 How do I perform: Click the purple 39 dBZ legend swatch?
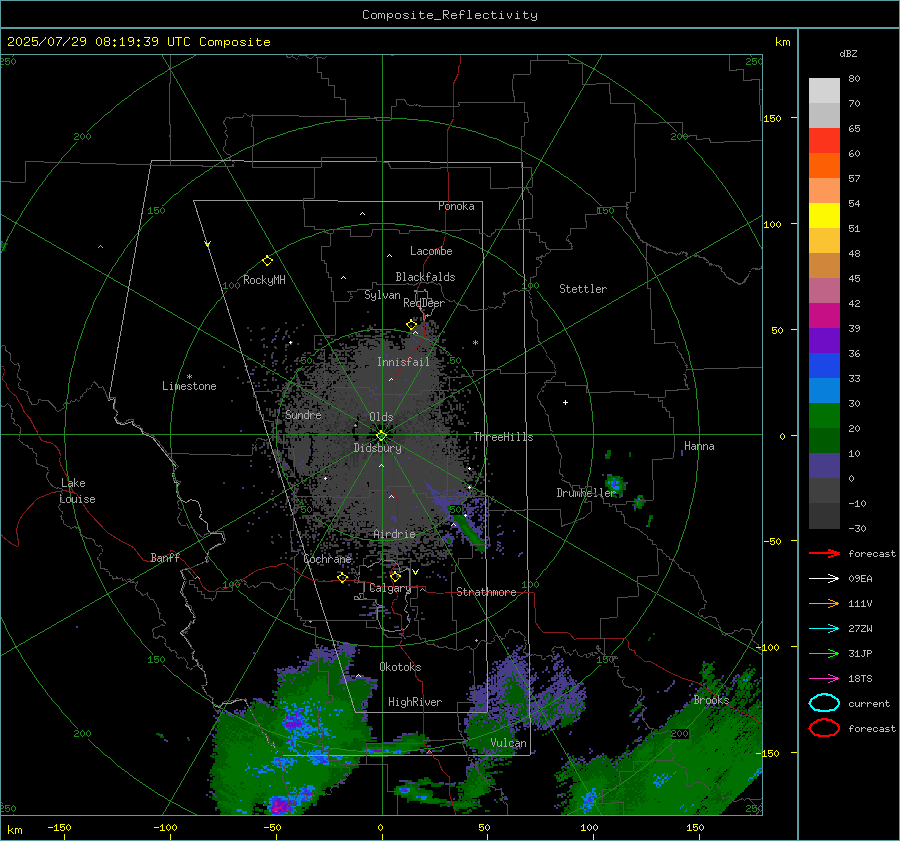[x=824, y=340]
